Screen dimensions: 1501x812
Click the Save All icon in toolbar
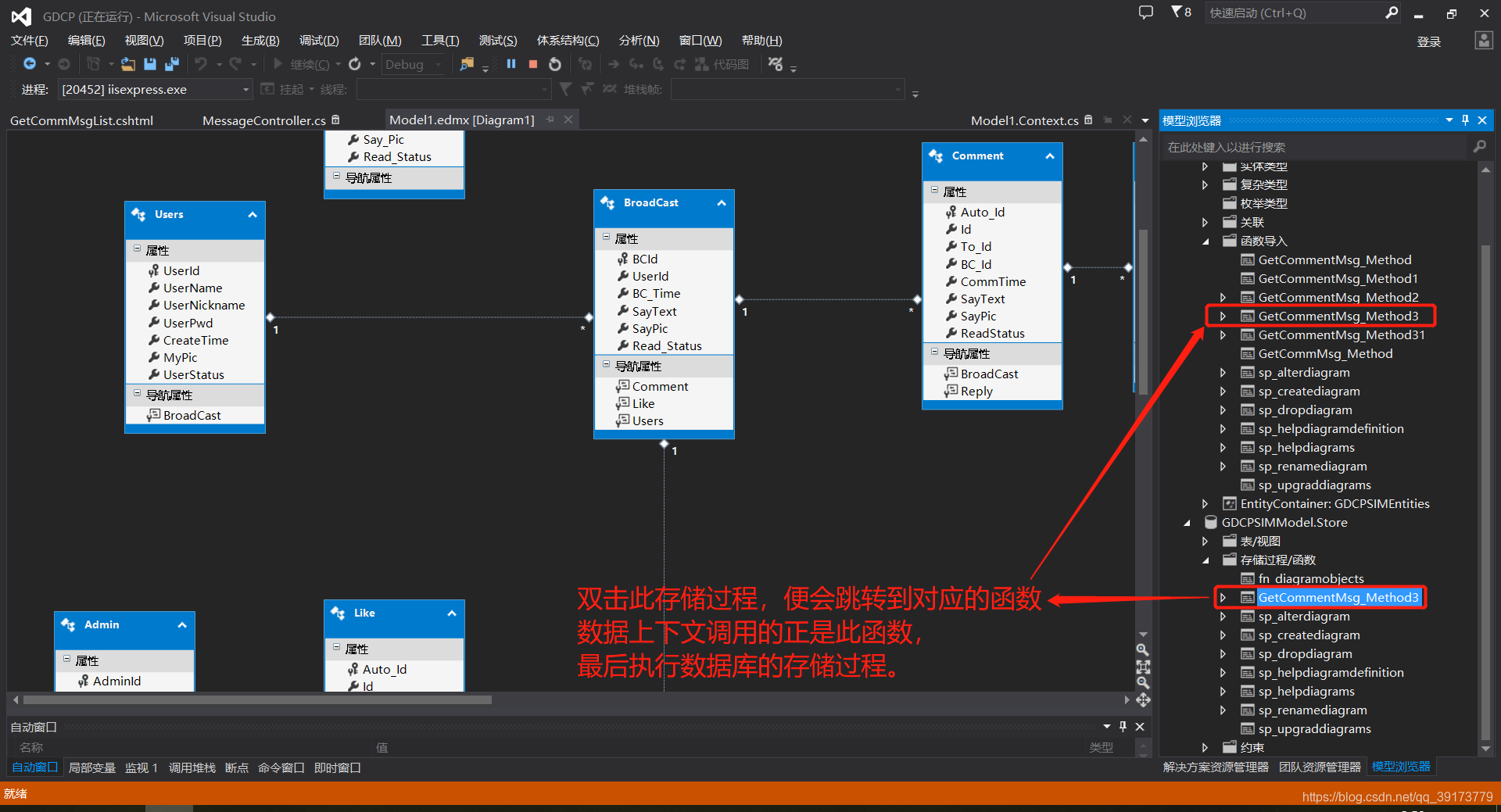[x=172, y=64]
